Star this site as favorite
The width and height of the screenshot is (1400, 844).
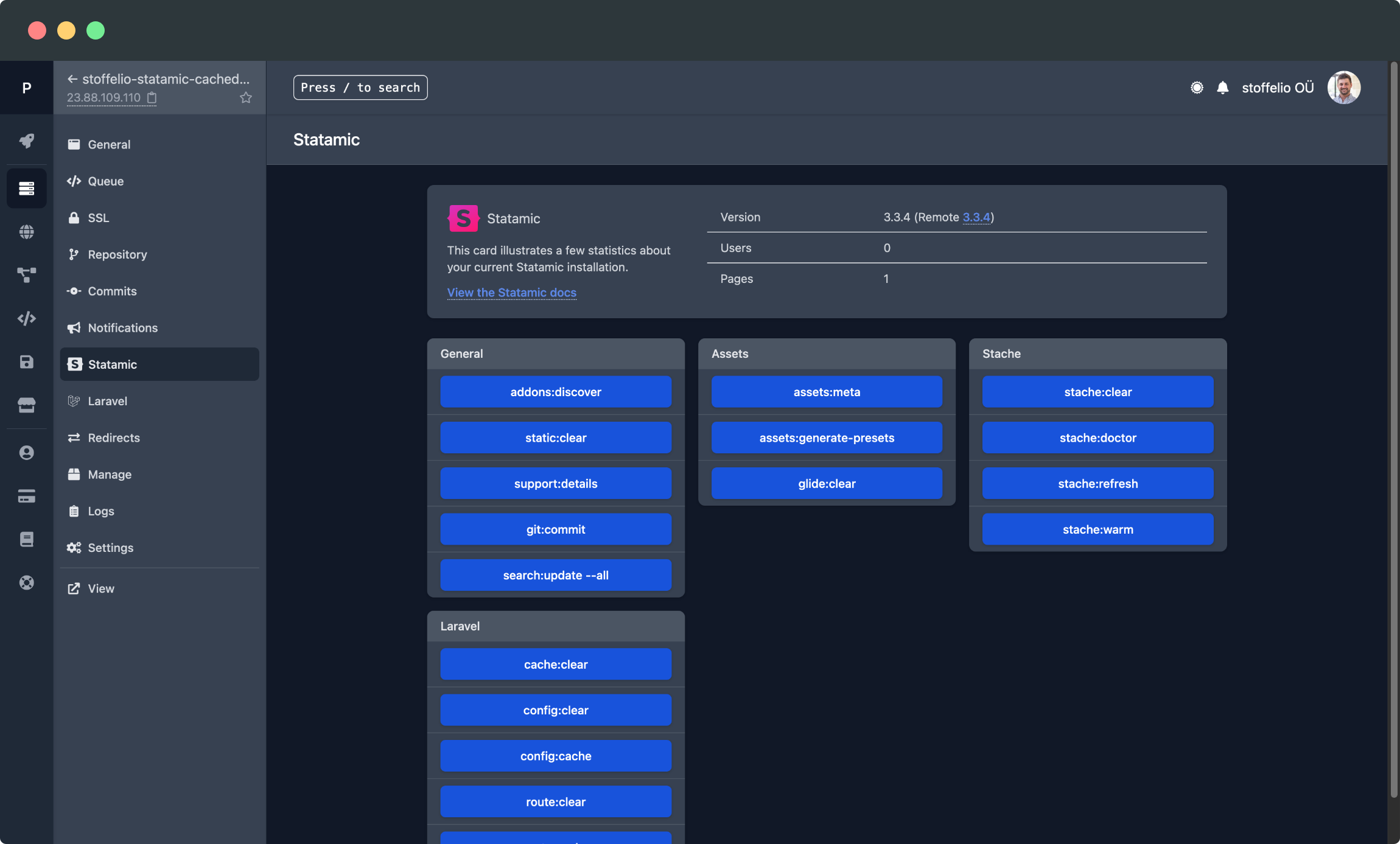pyautogui.click(x=246, y=97)
